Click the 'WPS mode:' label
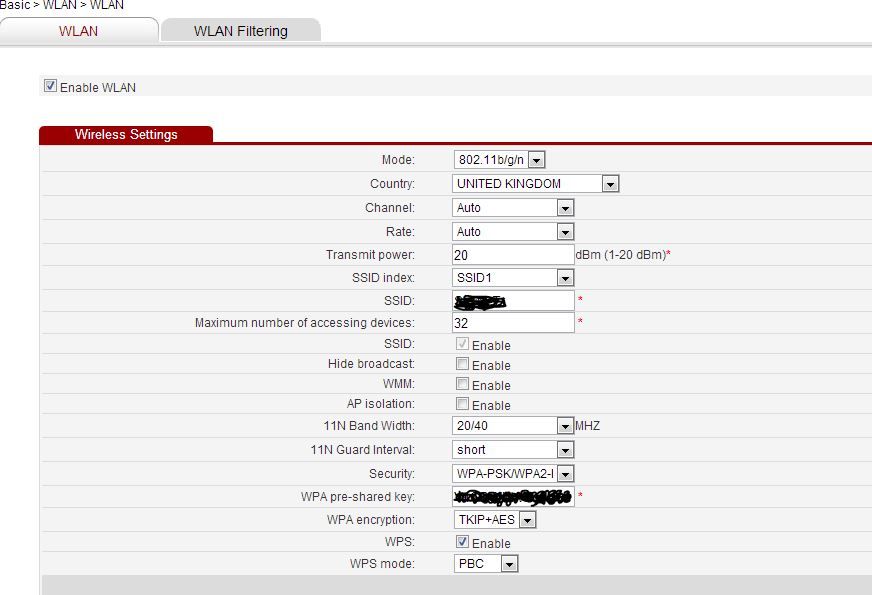This screenshot has width=872, height=595. coord(382,563)
